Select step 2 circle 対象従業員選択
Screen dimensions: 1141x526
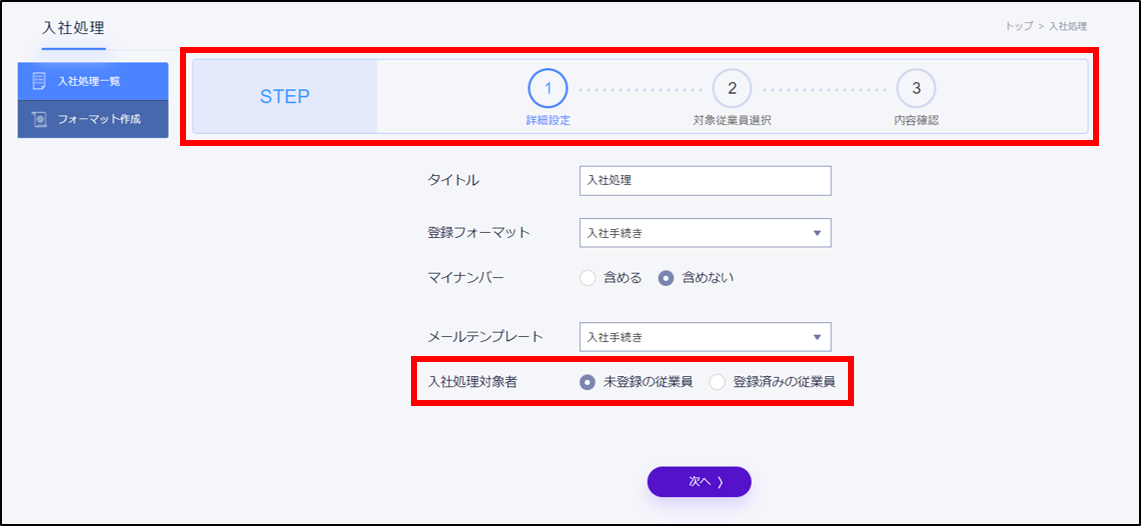coord(732,88)
